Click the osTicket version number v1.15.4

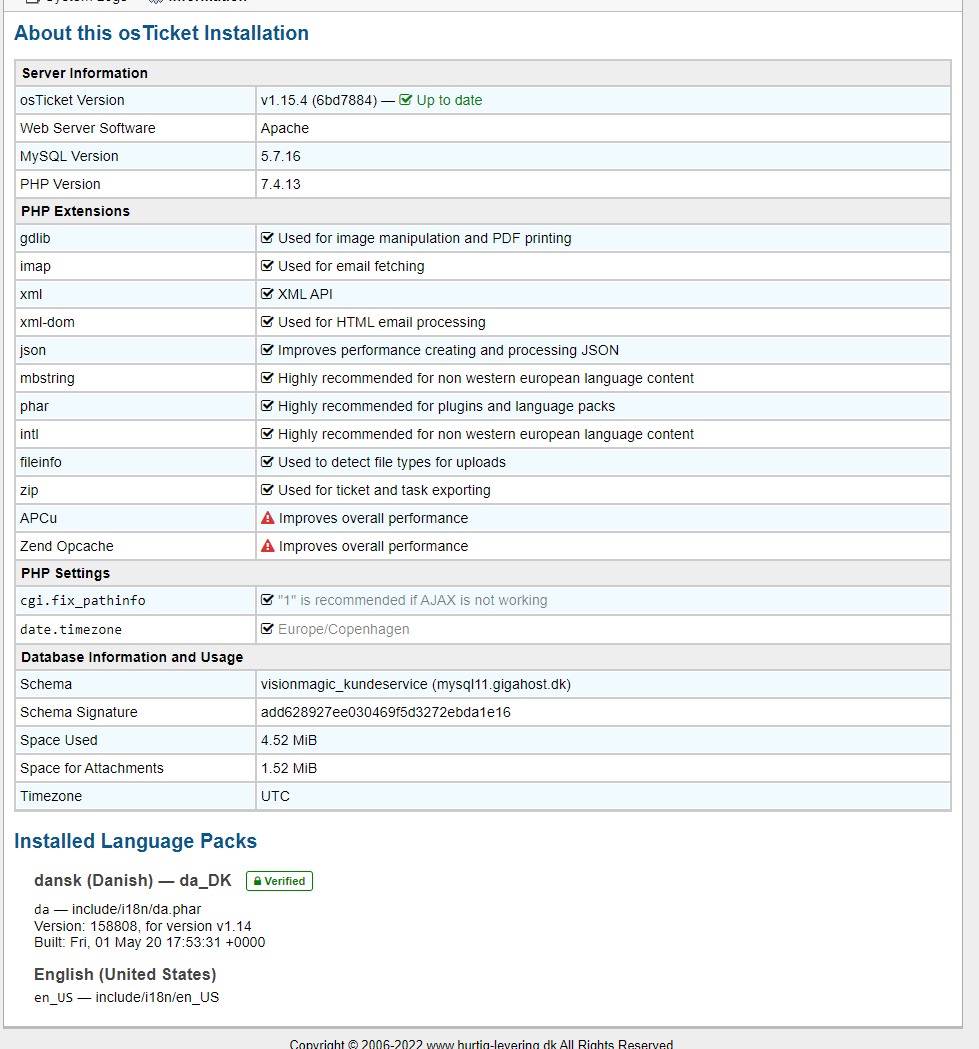pos(284,100)
